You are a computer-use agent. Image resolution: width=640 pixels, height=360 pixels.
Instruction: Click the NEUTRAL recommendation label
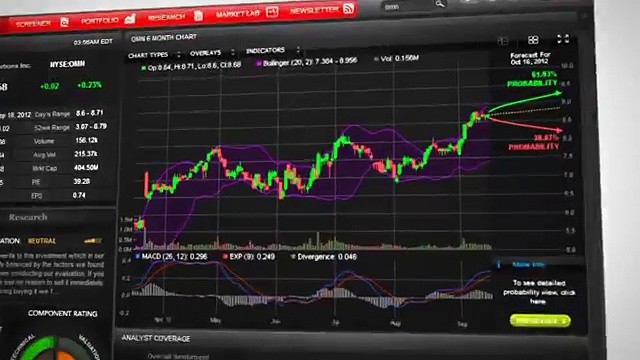[x=42, y=241]
